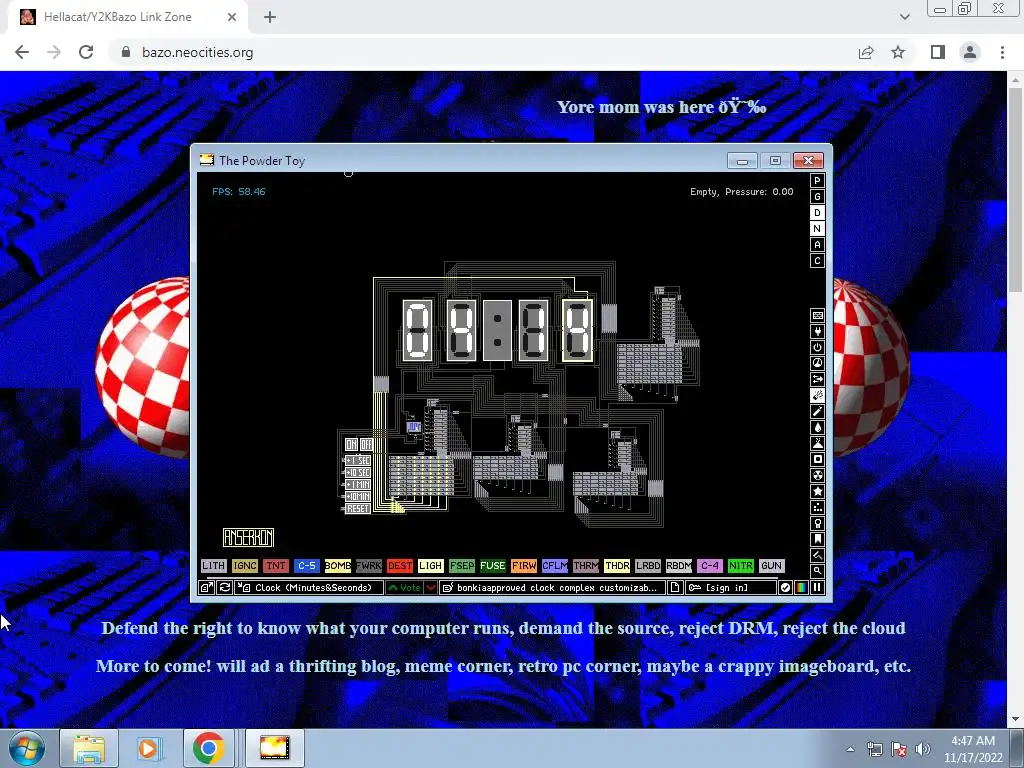Open the Windows Start menu
This screenshot has height=768, width=1024.
point(26,748)
